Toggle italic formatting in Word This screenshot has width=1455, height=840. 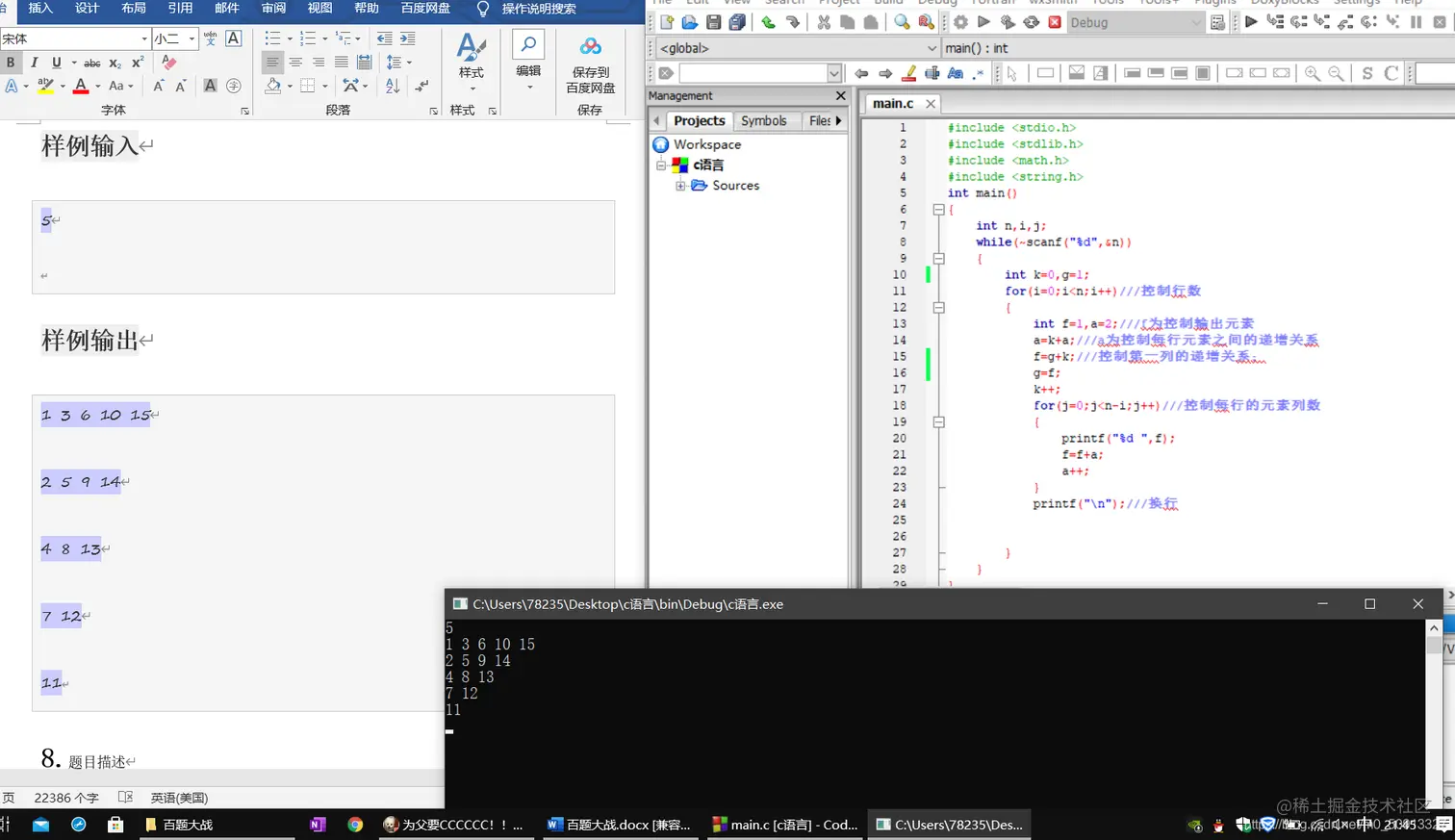[x=34, y=63]
